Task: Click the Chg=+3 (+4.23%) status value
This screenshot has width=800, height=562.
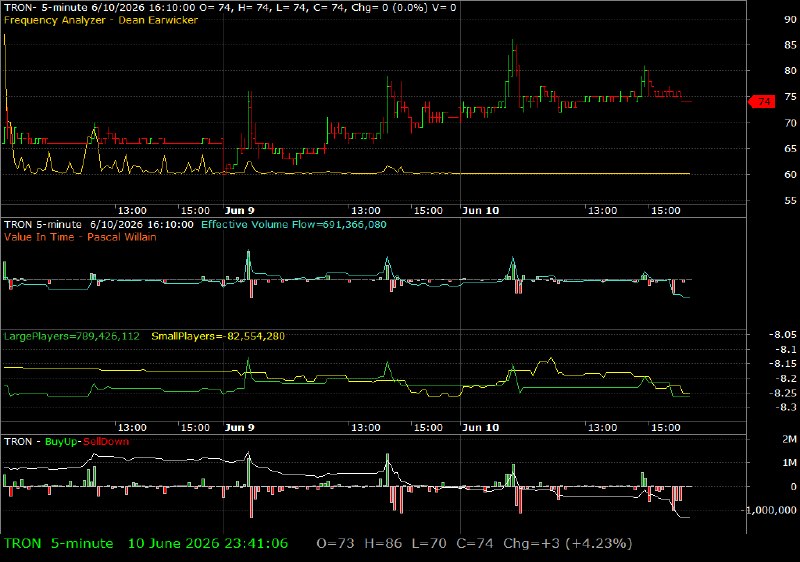Action: click(568, 543)
